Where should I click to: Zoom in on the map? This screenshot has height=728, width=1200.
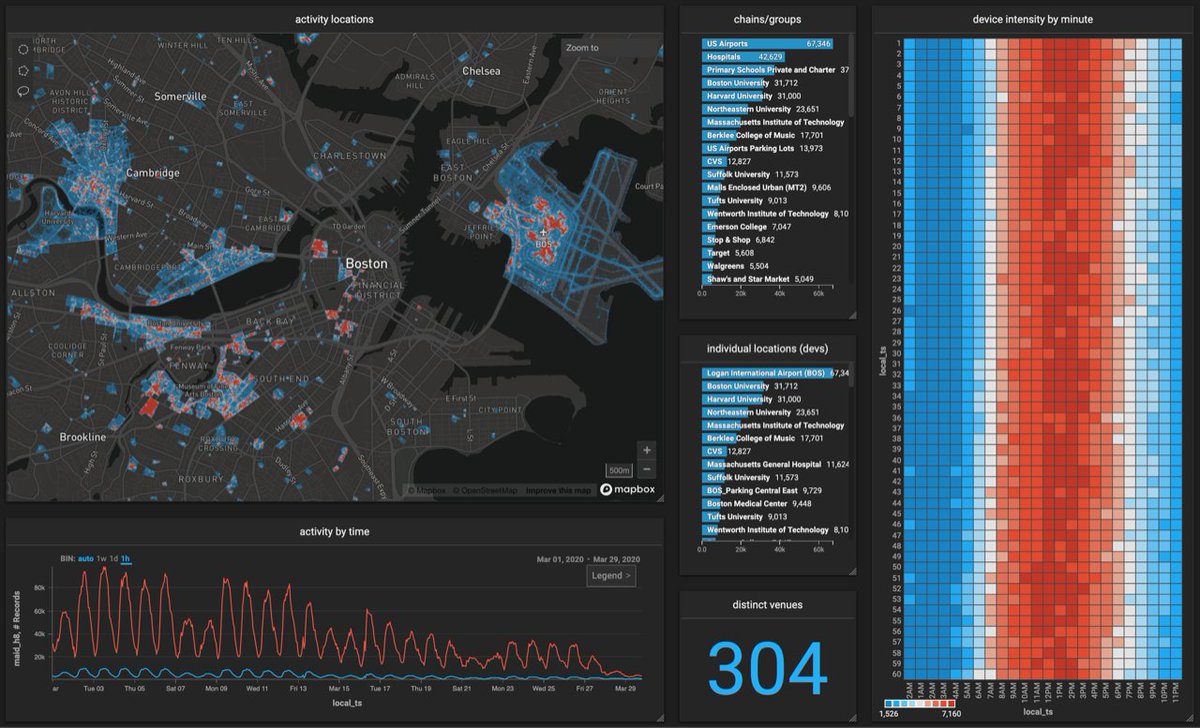(x=647, y=450)
